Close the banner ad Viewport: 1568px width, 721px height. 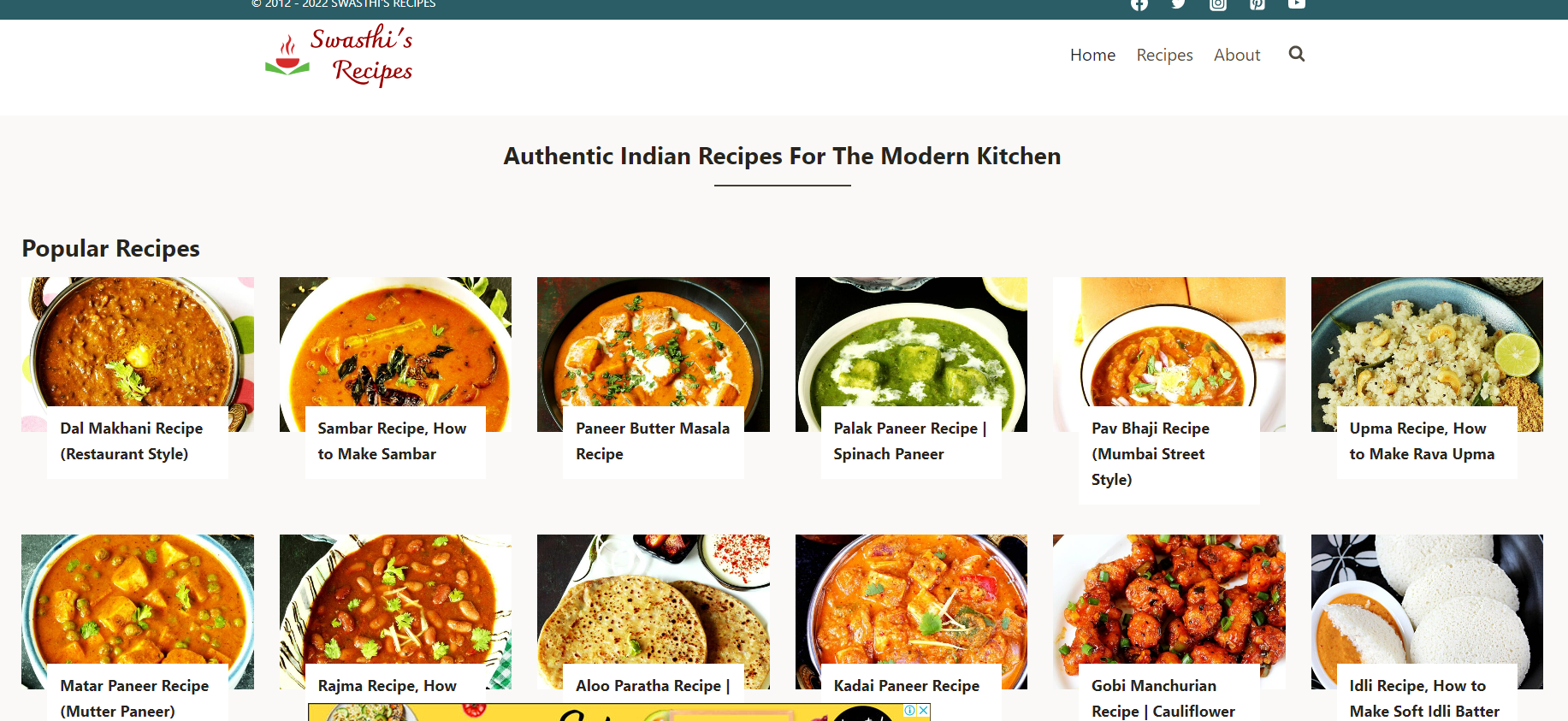[924, 711]
